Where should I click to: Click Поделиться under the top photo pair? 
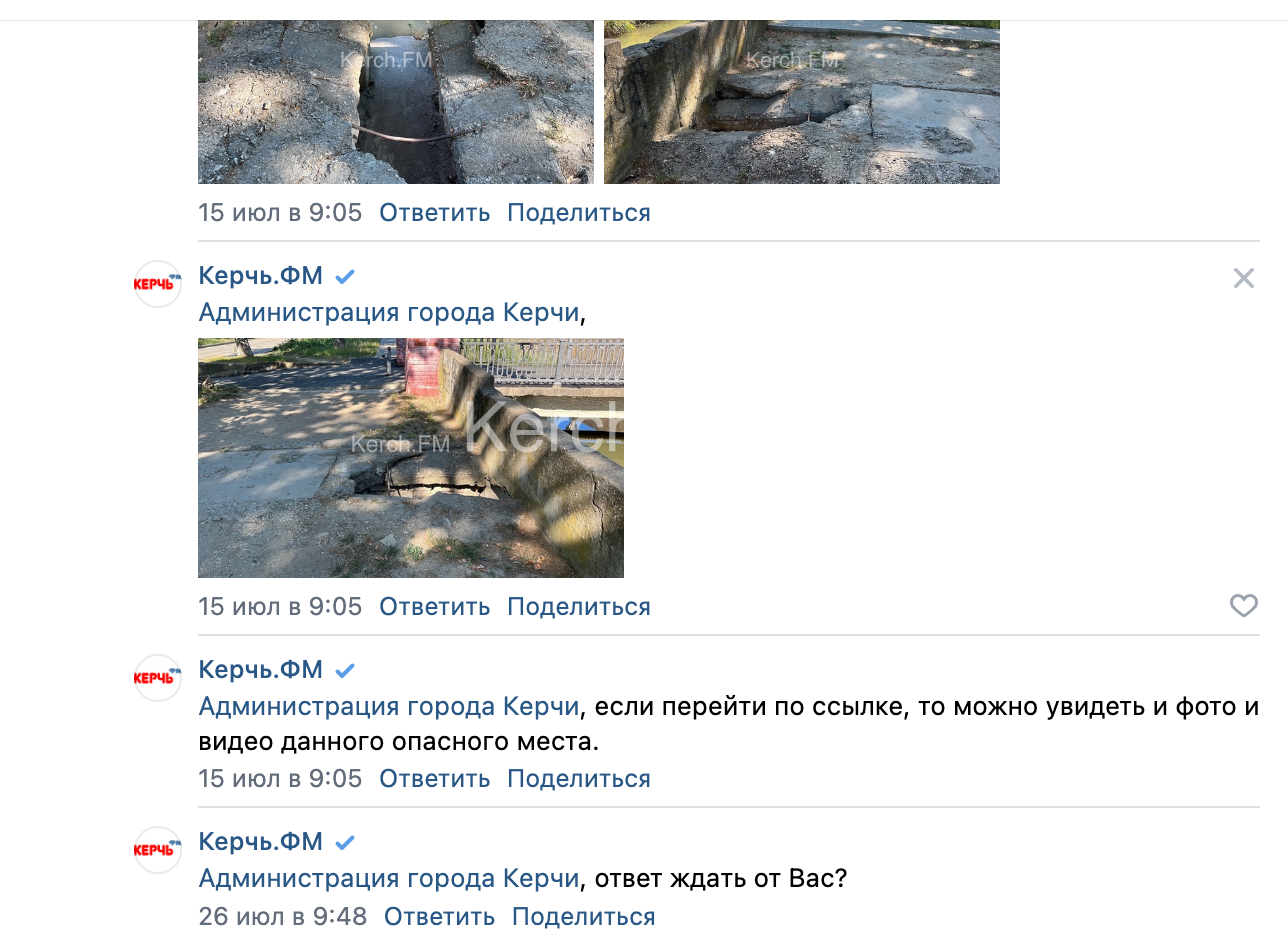[579, 213]
